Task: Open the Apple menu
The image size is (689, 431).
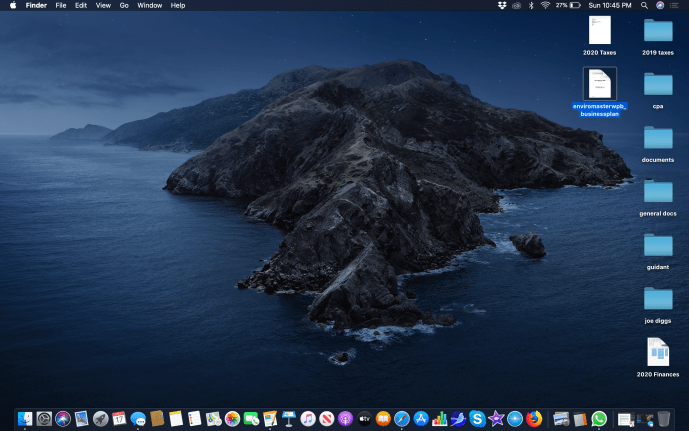Action: tap(13, 5)
